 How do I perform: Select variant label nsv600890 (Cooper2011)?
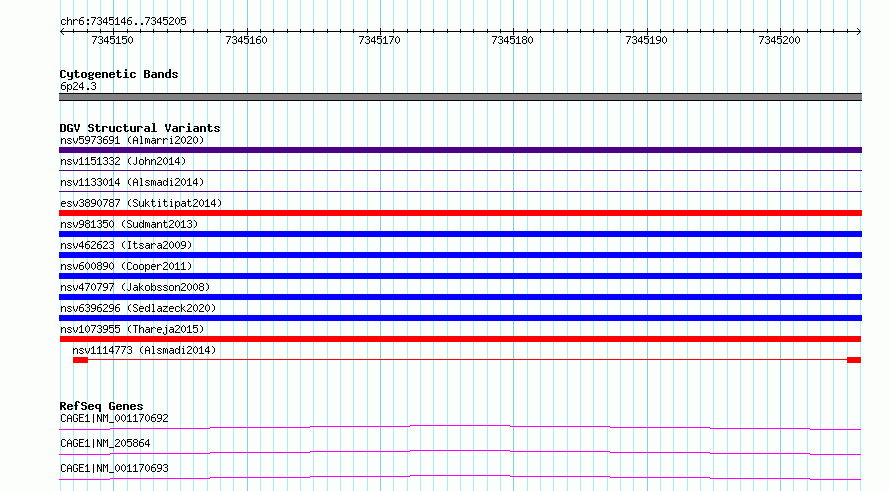click(126, 266)
